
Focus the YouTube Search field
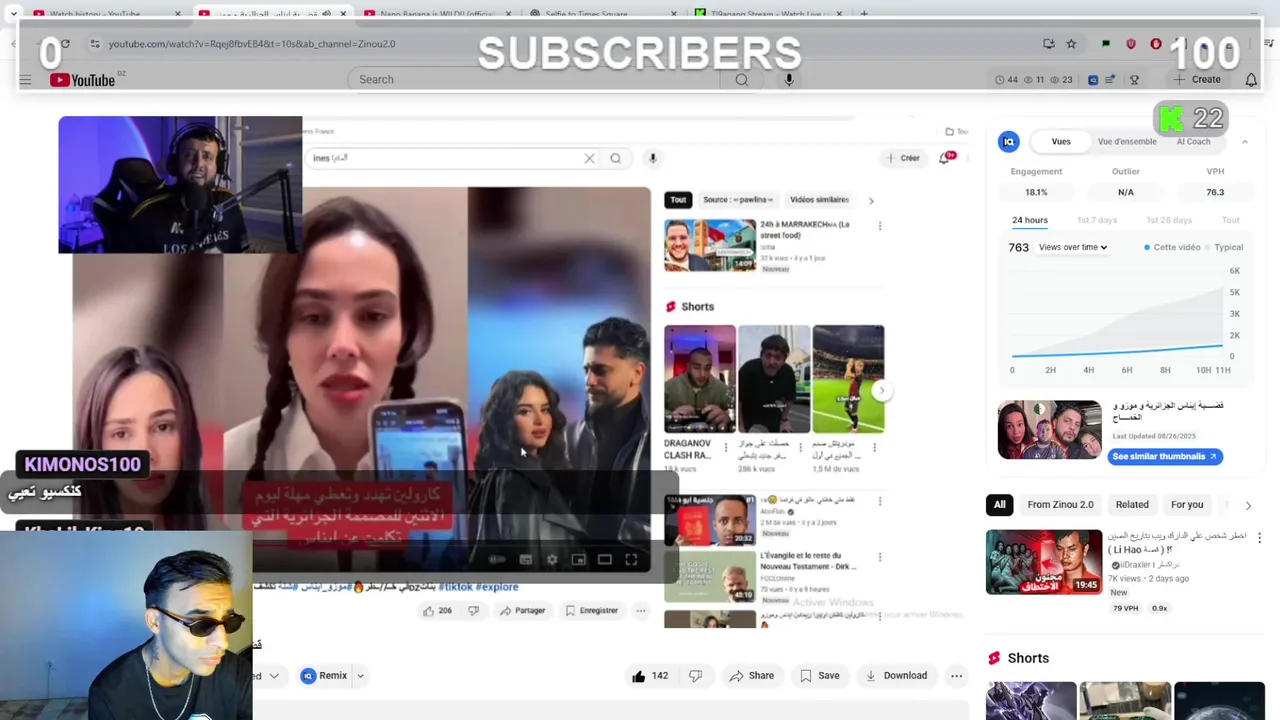pos(535,80)
